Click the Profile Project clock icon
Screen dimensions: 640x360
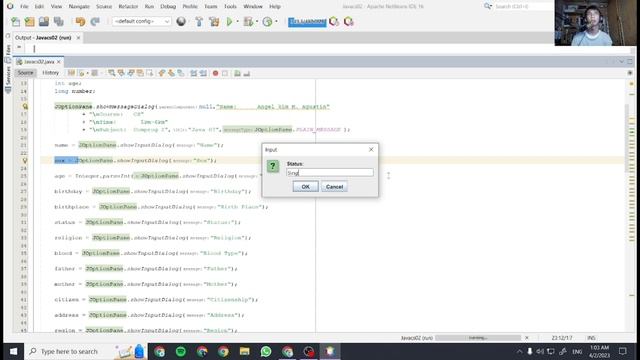point(267,22)
